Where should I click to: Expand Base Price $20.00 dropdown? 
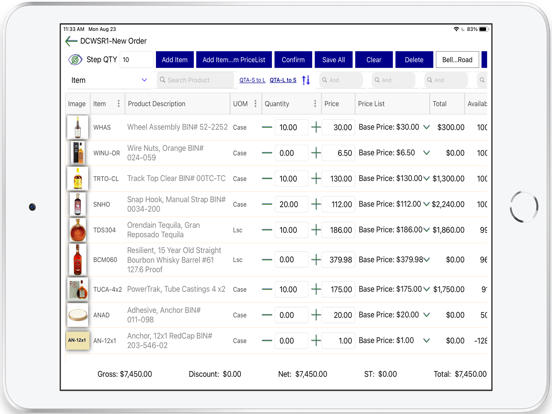click(426, 315)
